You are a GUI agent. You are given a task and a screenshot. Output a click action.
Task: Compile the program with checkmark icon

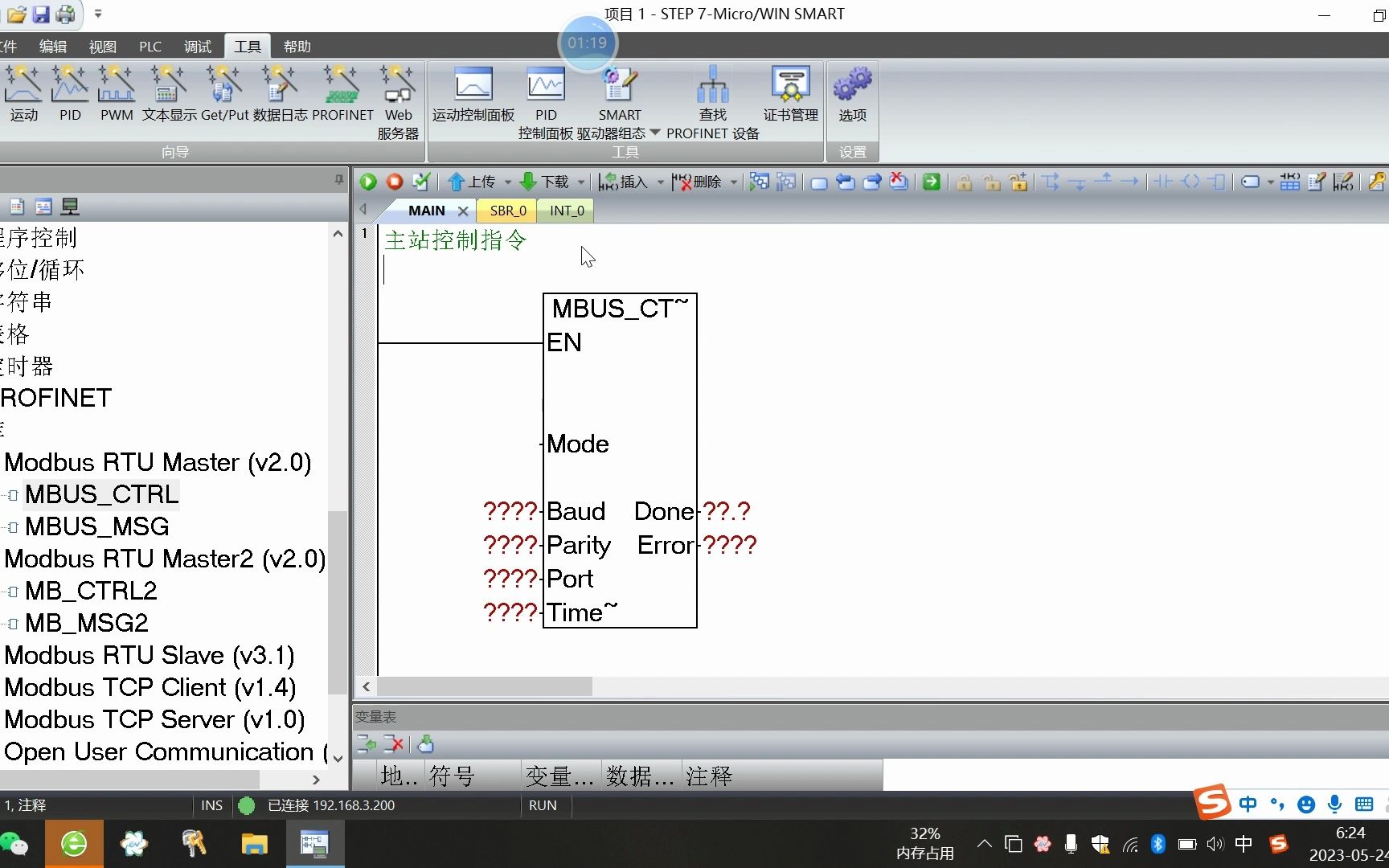[x=421, y=182]
